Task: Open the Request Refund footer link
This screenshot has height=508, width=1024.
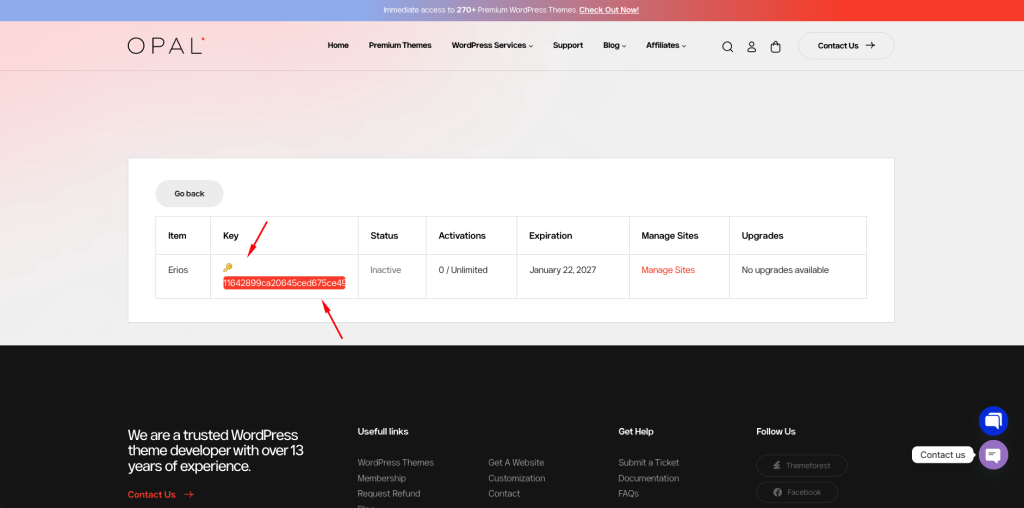Action: 389,494
